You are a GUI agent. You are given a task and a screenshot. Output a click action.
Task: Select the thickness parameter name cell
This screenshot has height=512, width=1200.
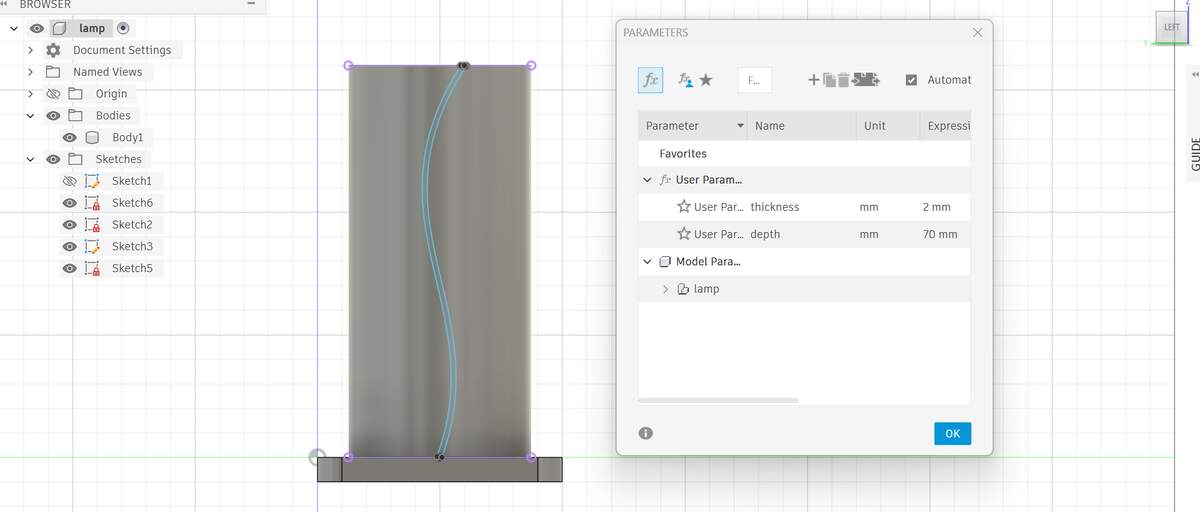coord(801,207)
